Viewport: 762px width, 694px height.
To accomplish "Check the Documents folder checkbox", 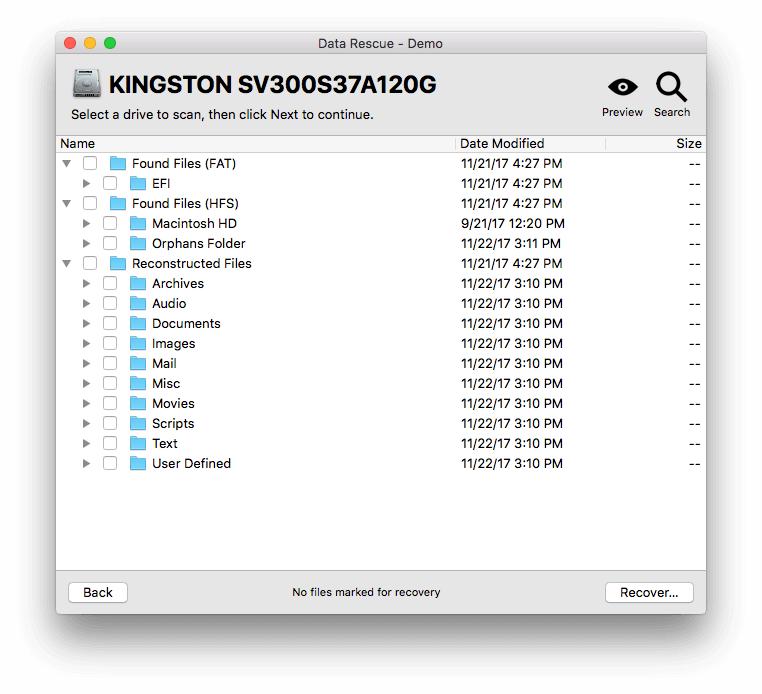I will pyautogui.click(x=110, y=324).
